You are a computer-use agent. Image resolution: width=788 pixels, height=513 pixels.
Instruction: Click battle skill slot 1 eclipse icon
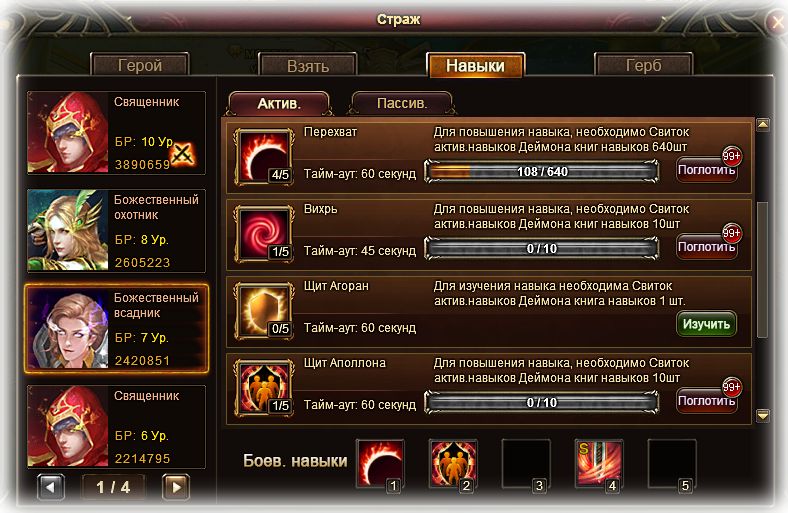380,464
